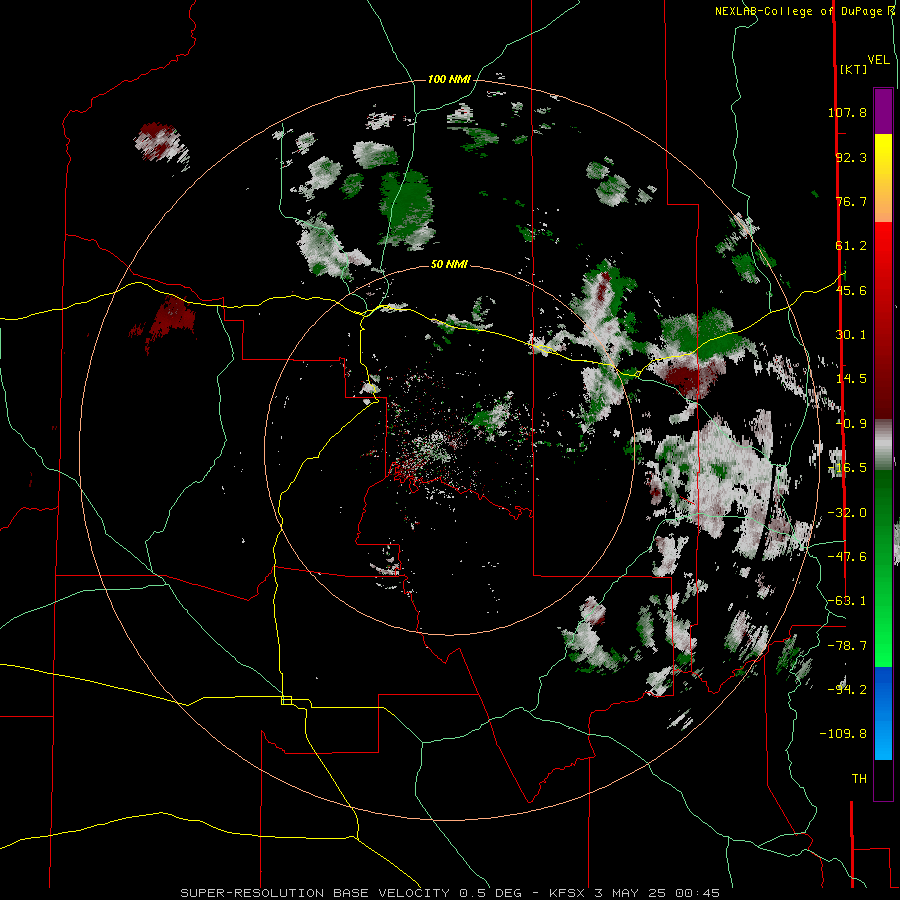
Task: Click the 107.8 legend value
Action: click(847, 112)
